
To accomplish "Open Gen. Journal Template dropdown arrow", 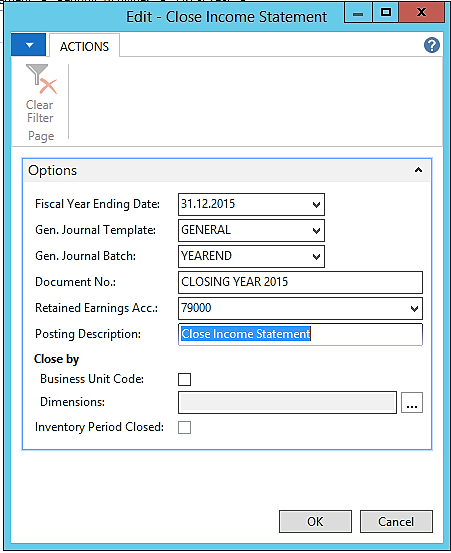I will pos(316,231).
